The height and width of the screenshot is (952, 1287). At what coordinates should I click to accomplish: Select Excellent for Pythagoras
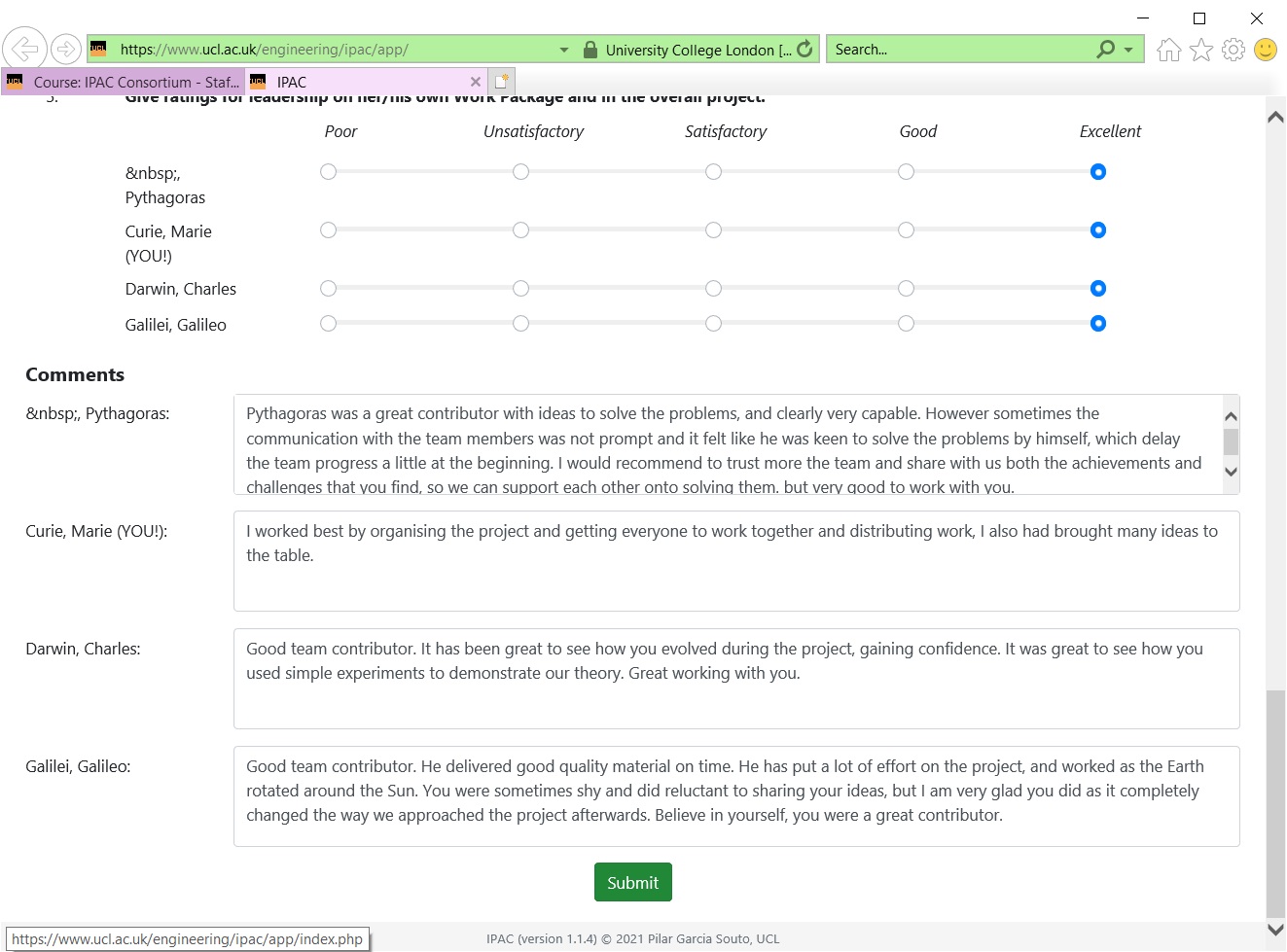(x=1098, y=172)
